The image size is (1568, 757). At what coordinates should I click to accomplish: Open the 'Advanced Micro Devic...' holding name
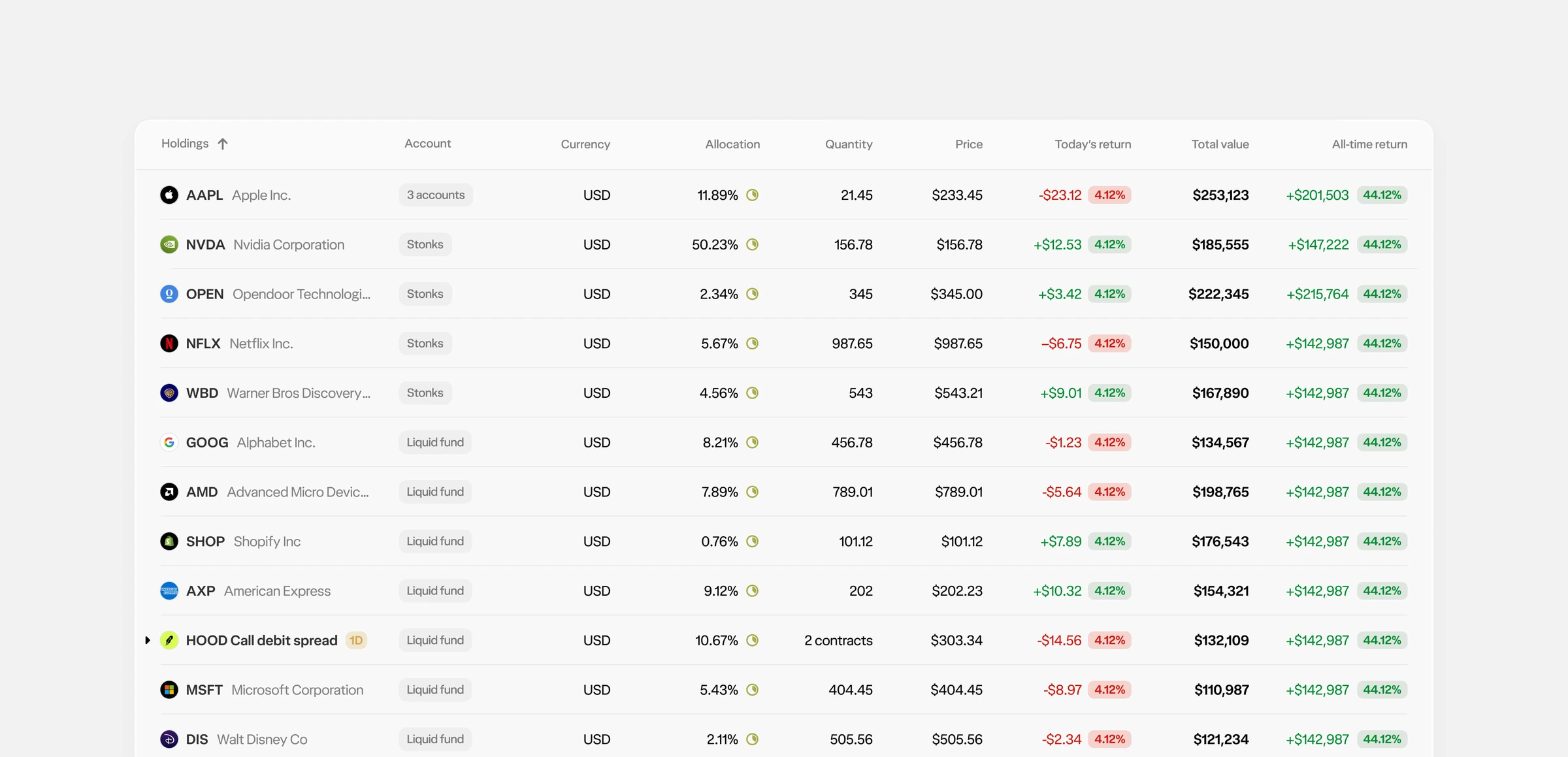point(298,492)
